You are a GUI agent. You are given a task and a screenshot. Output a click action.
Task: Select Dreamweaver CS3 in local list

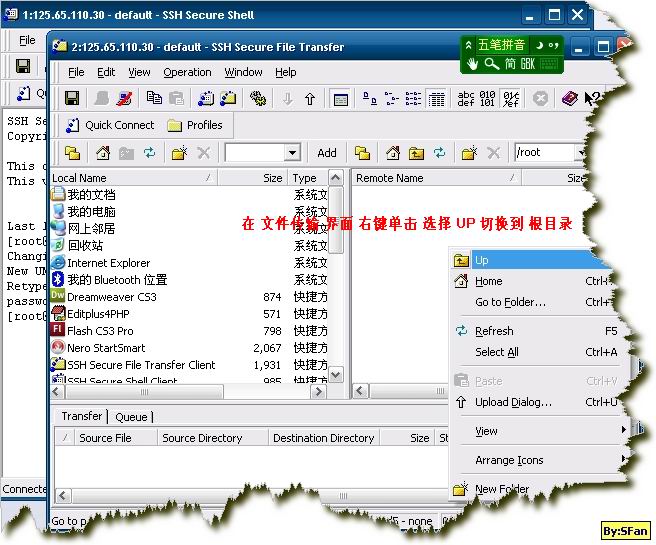112,297
